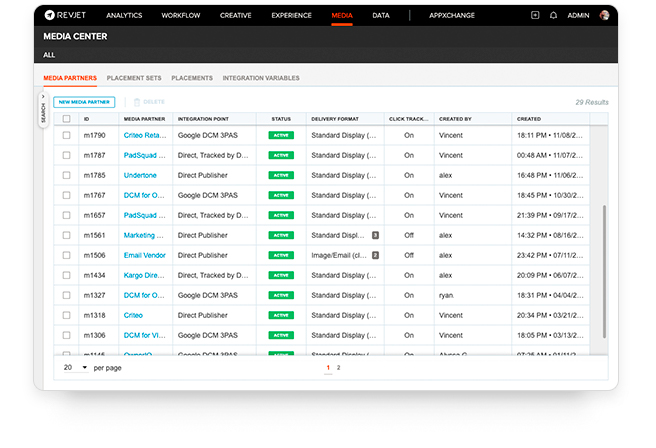This screenshot has height=448, width=656.
Task: Click '29 Results' text
Action: point(592,102)
